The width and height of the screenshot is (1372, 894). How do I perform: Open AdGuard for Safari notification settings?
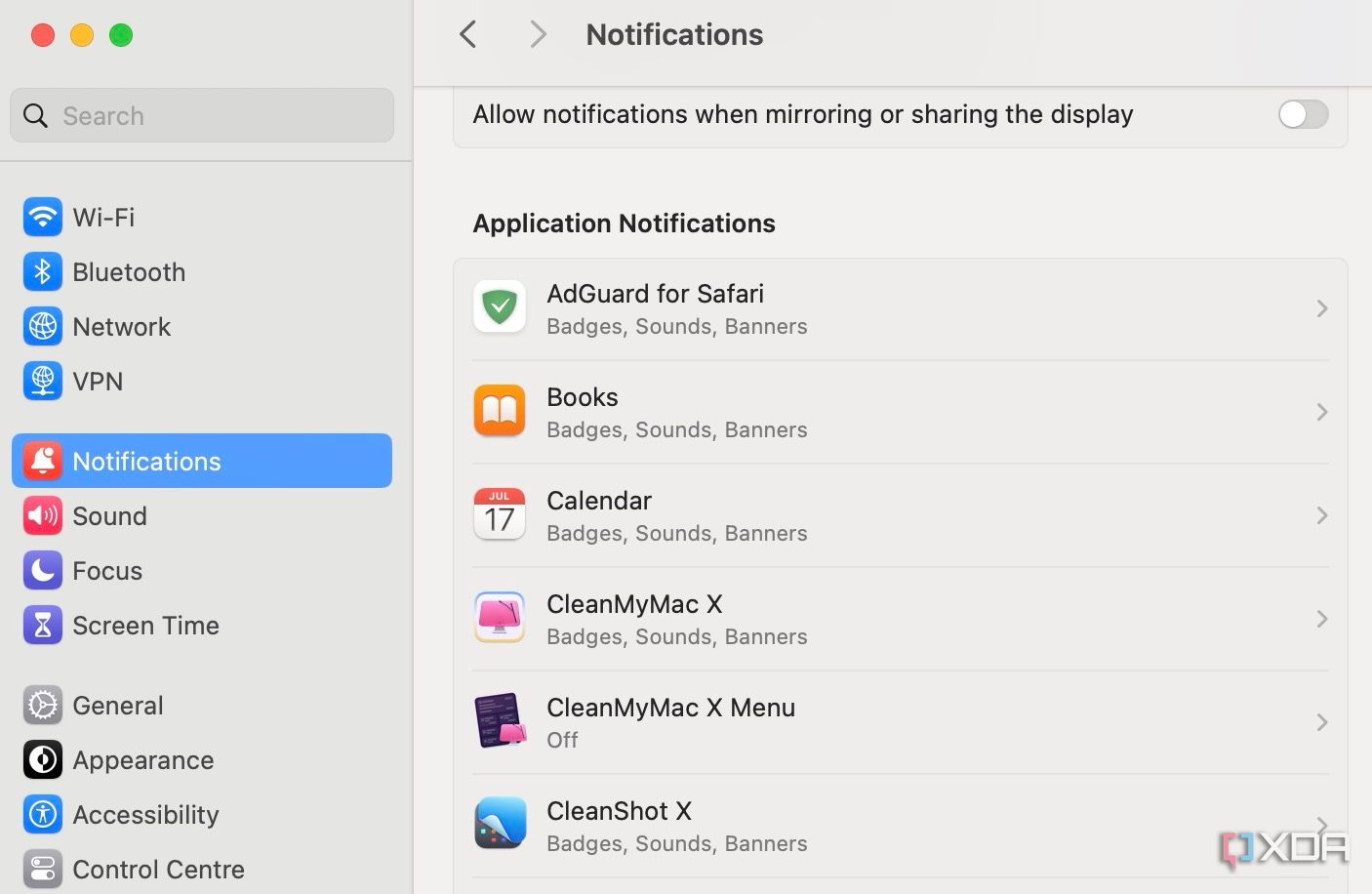(900, 308)
